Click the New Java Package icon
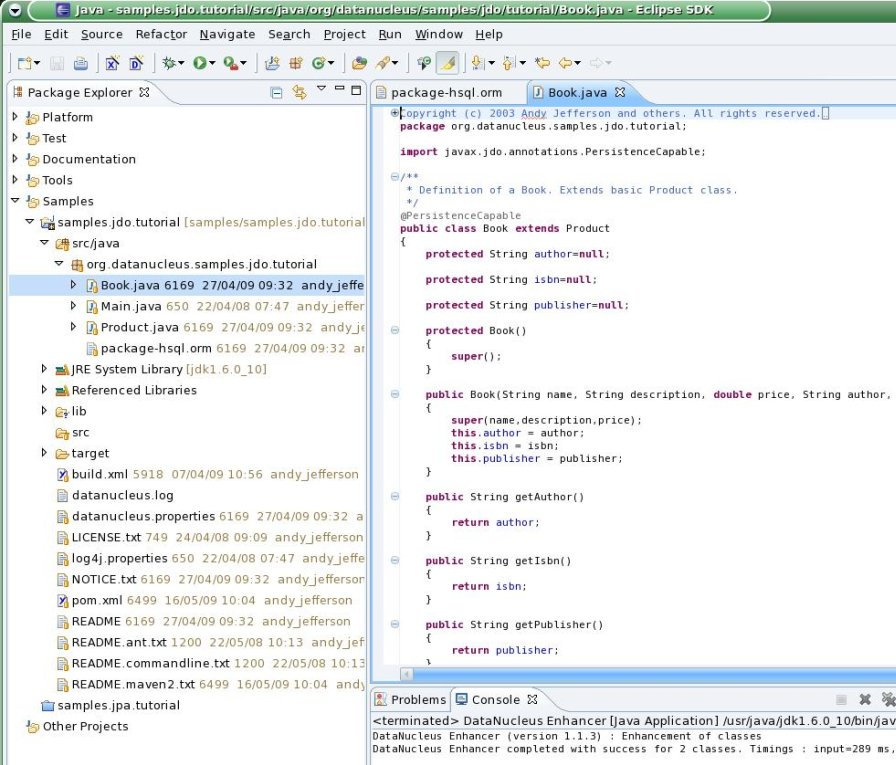896x765 pixels. coord(296,63)
